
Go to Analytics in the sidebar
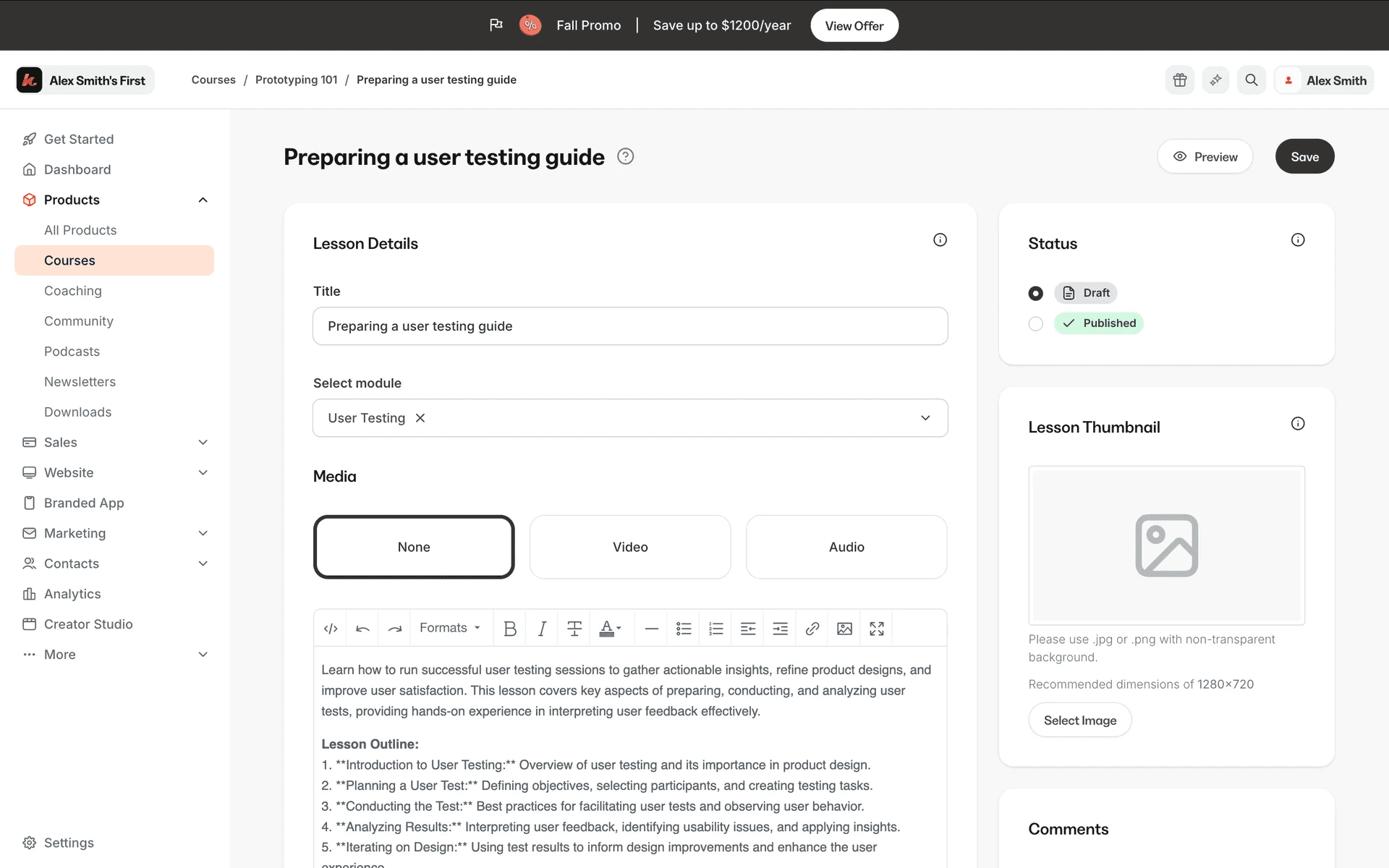pos(72,594)
